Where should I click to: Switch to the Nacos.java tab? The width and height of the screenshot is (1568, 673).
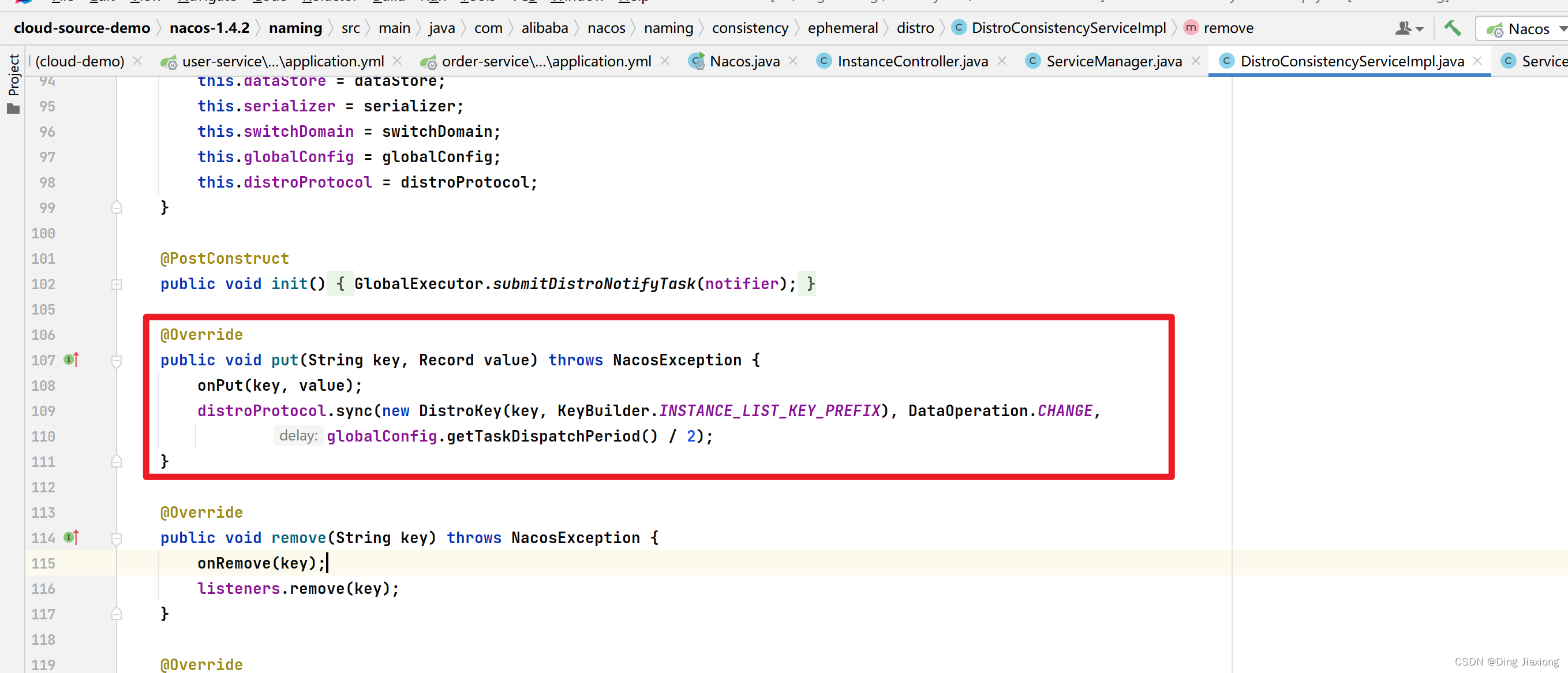point(744,61)
